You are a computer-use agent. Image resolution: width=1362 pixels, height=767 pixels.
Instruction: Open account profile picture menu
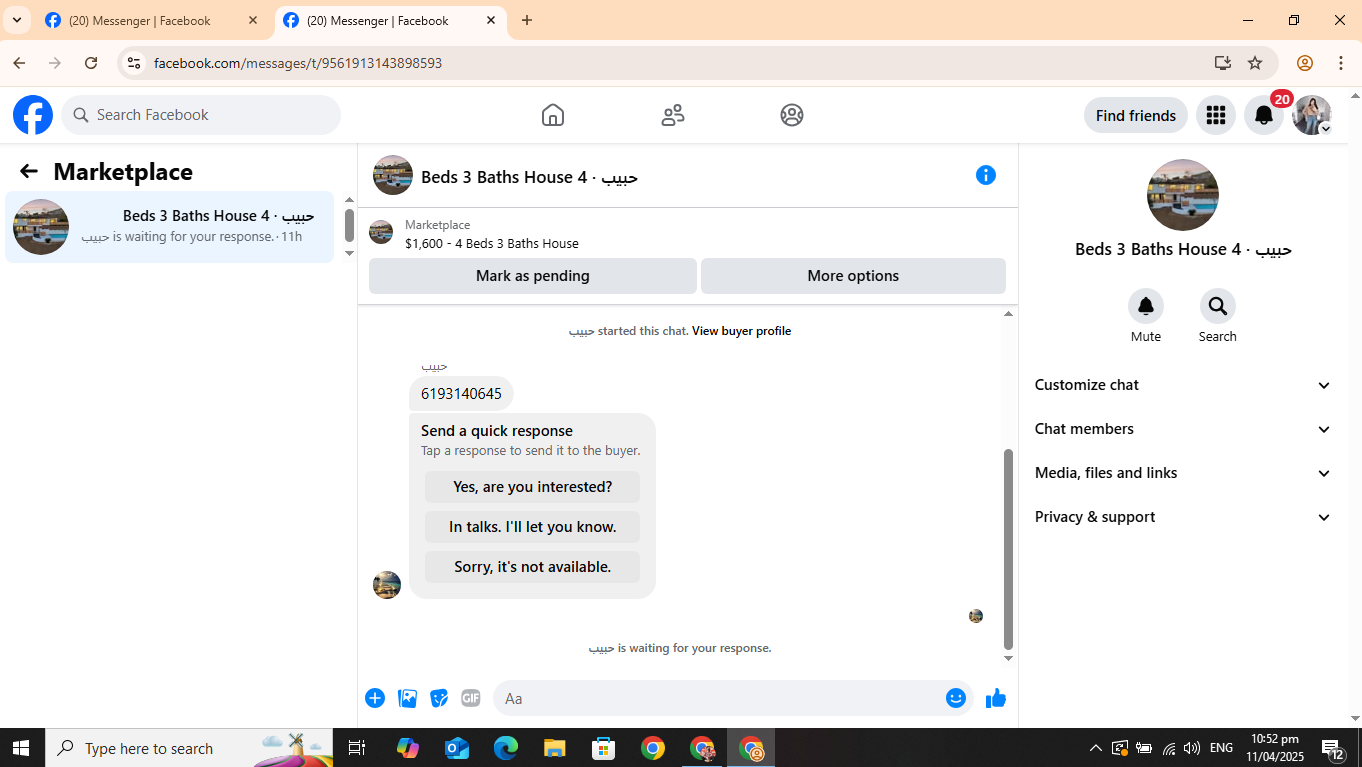(1312, 115)
